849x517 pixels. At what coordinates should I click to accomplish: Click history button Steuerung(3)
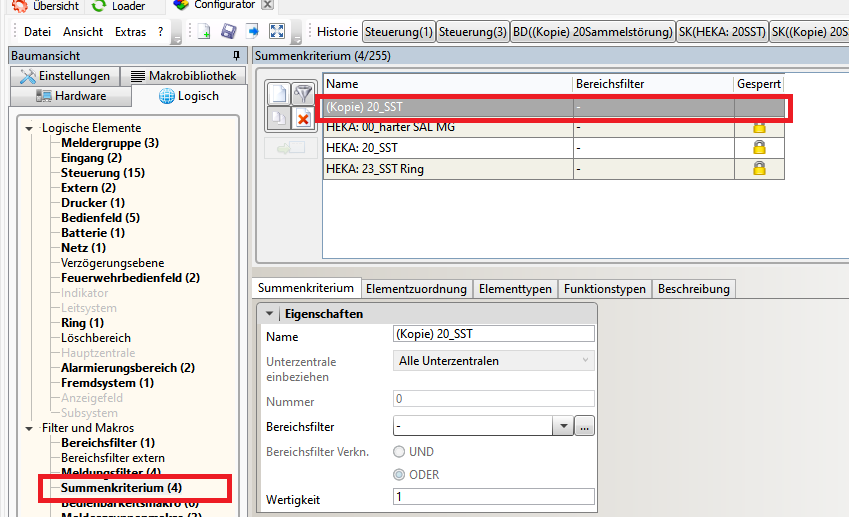pyautogui.click(x=472, y=32)
